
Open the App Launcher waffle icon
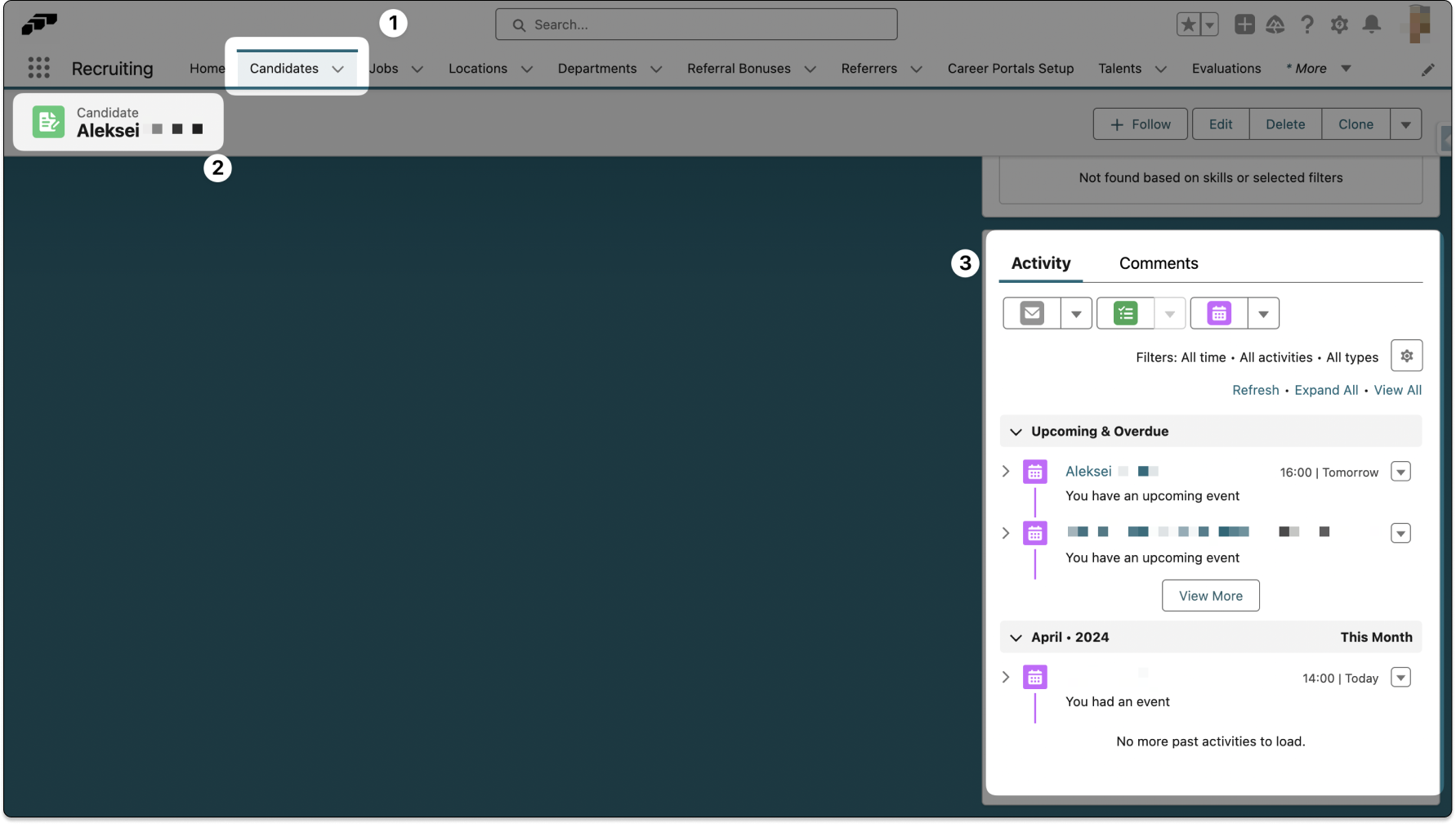pos(38,68)
